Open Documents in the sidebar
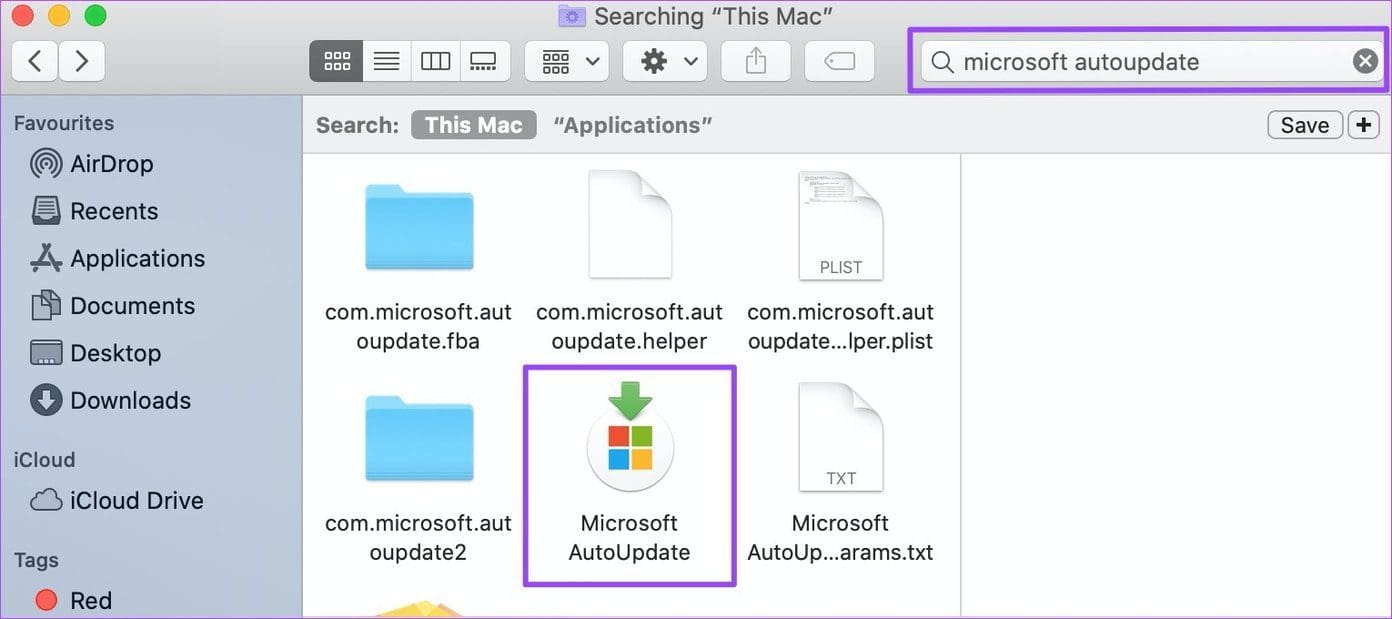This screenshot has width=1392, height=619. 112,305
